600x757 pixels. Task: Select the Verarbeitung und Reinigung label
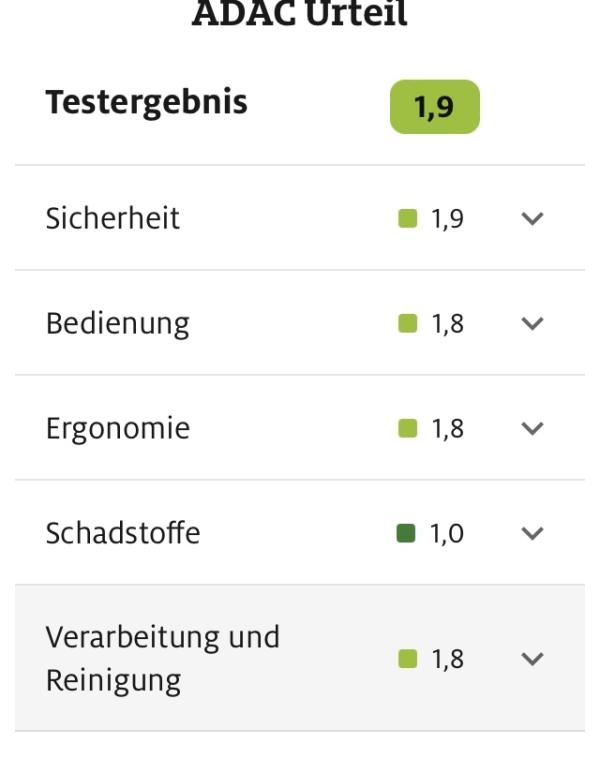162,659
